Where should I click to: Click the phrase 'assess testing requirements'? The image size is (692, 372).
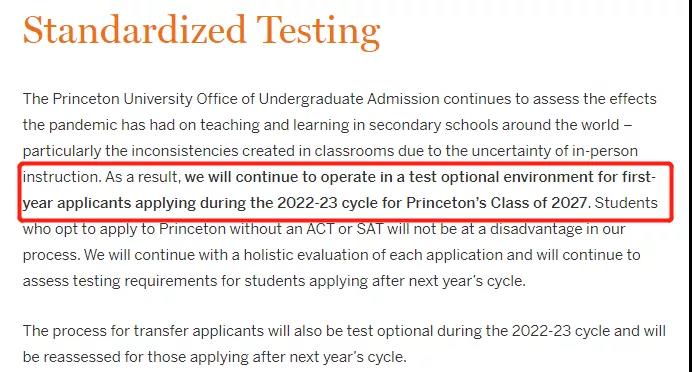[120, 281]
